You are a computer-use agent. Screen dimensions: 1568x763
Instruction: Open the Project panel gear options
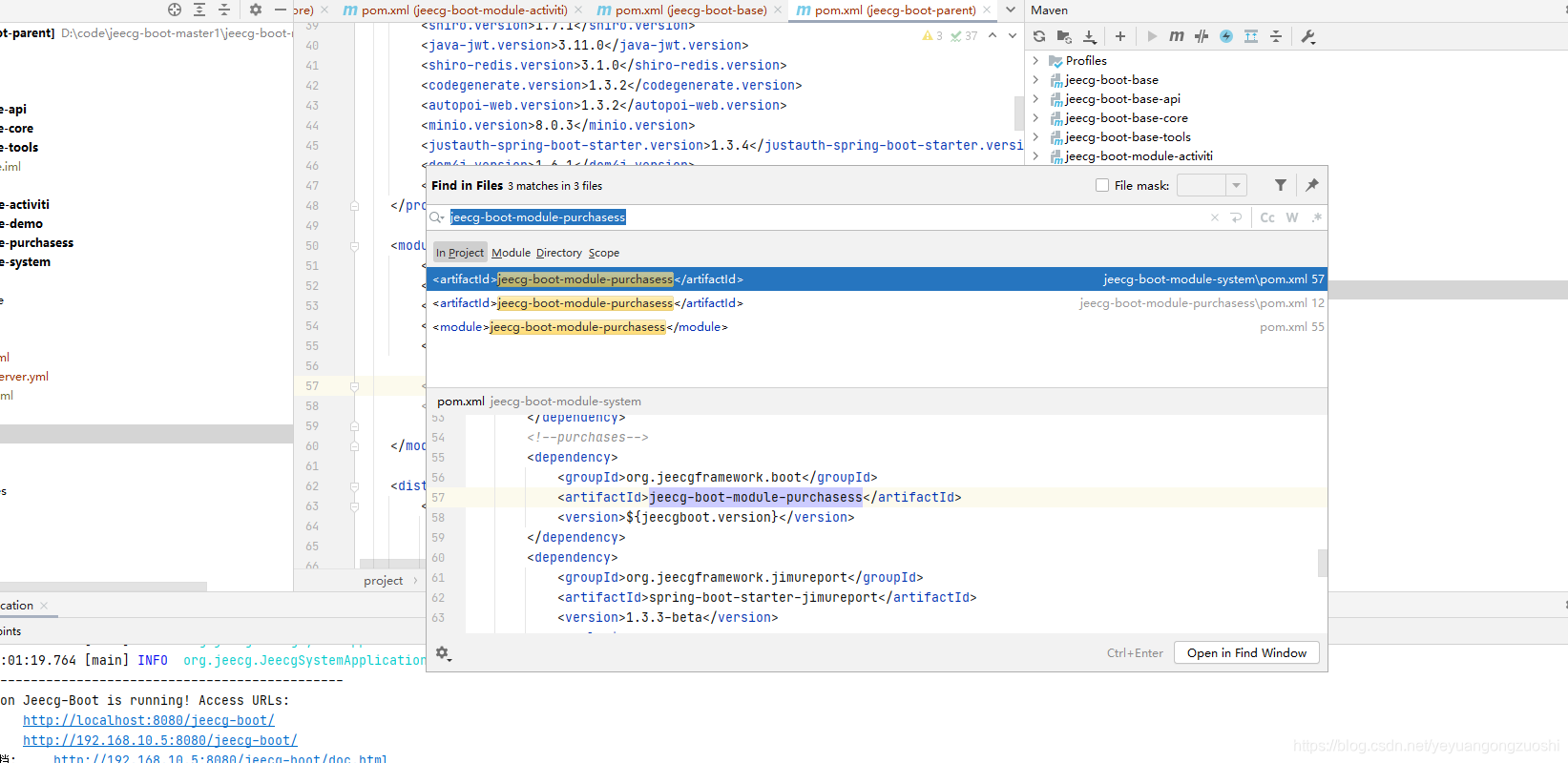tap(256, 10)
